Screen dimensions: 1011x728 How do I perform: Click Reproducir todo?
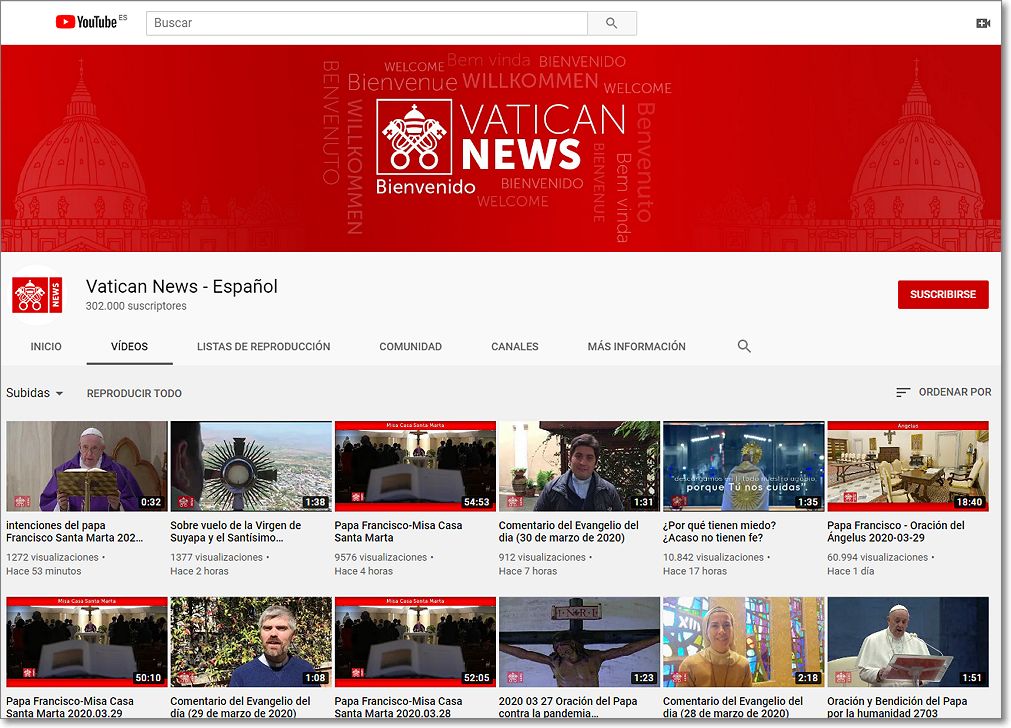coord(134,393)
